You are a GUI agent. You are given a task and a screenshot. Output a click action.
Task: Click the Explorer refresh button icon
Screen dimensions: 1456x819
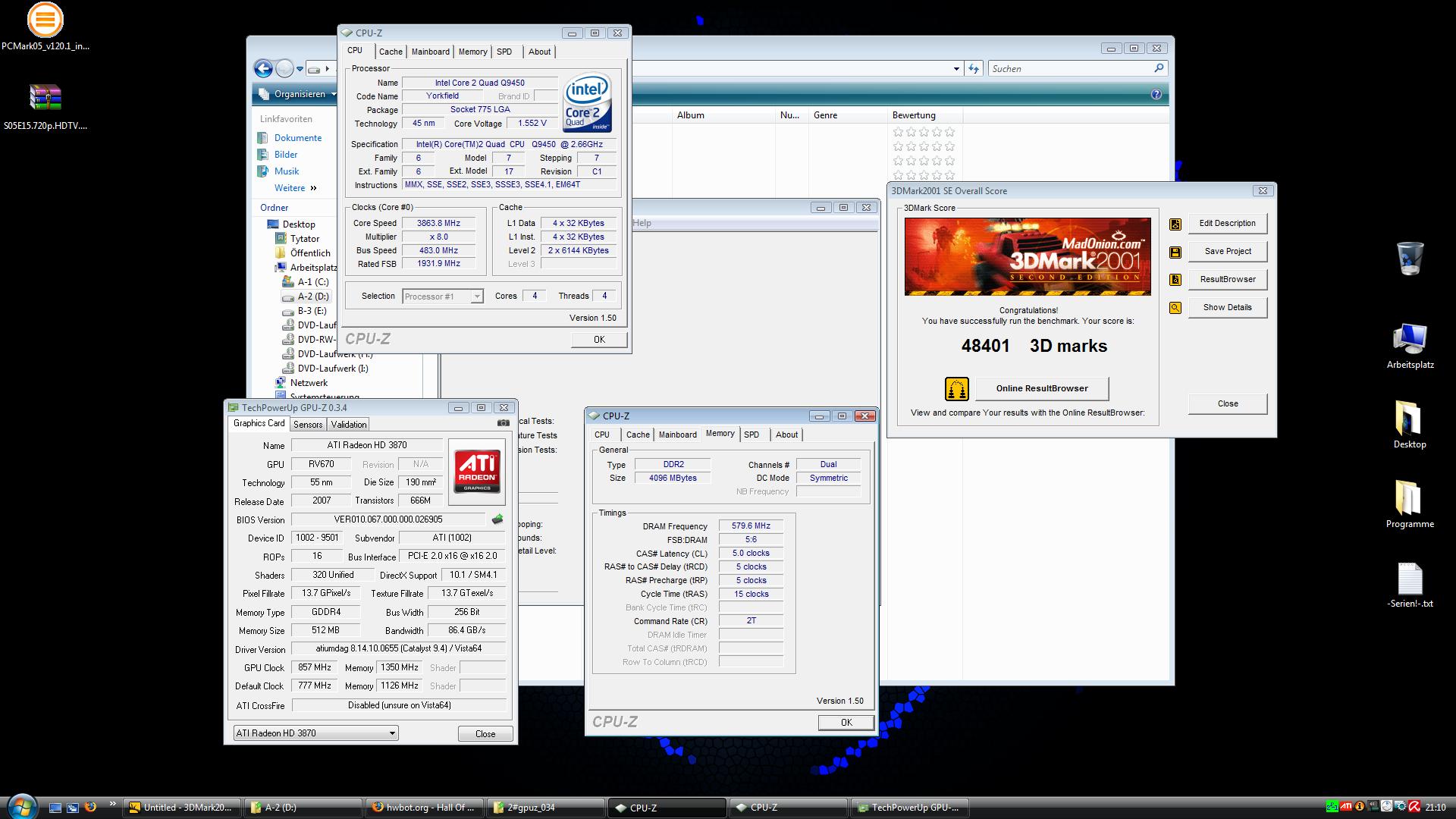(x=974, y=69)
